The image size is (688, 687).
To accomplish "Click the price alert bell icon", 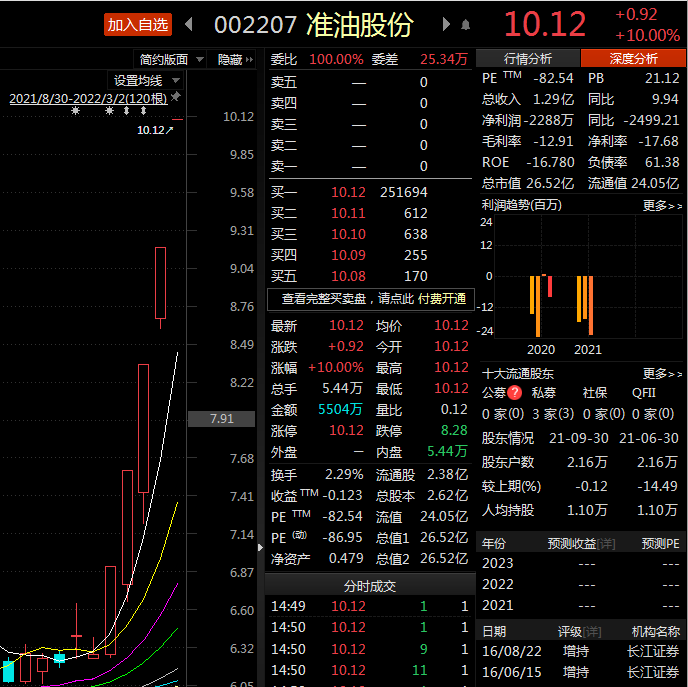I will (x=465, y=25).
